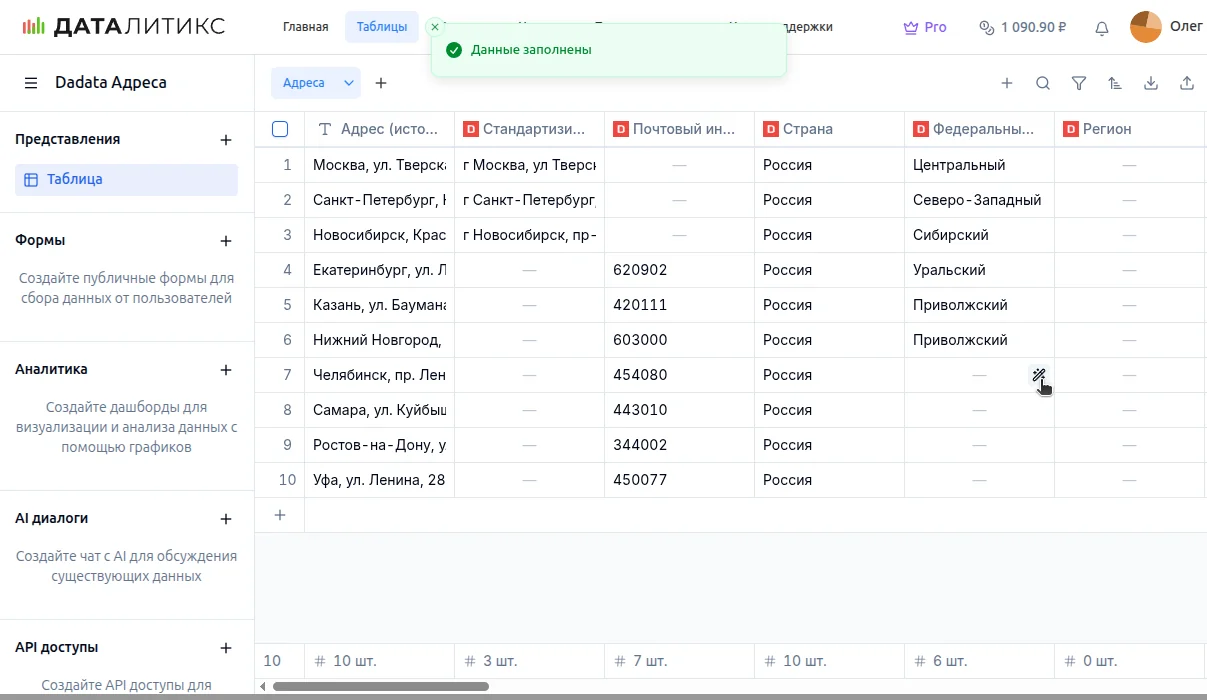The image size is (1207, 700).
Task: Toggle the hamburger sidebar menu icon
Action: click(x=31, y=83)
